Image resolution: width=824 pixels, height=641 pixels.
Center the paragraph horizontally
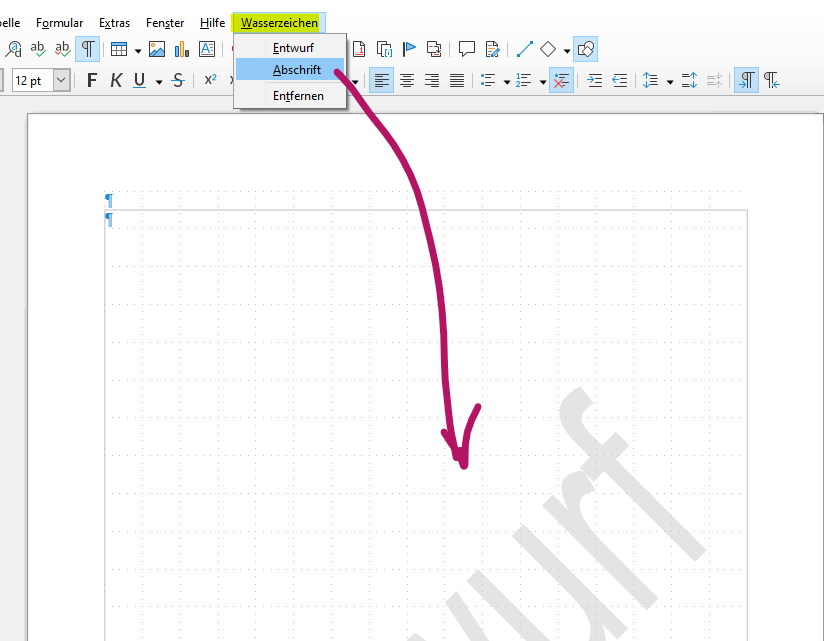coord(407,80)
